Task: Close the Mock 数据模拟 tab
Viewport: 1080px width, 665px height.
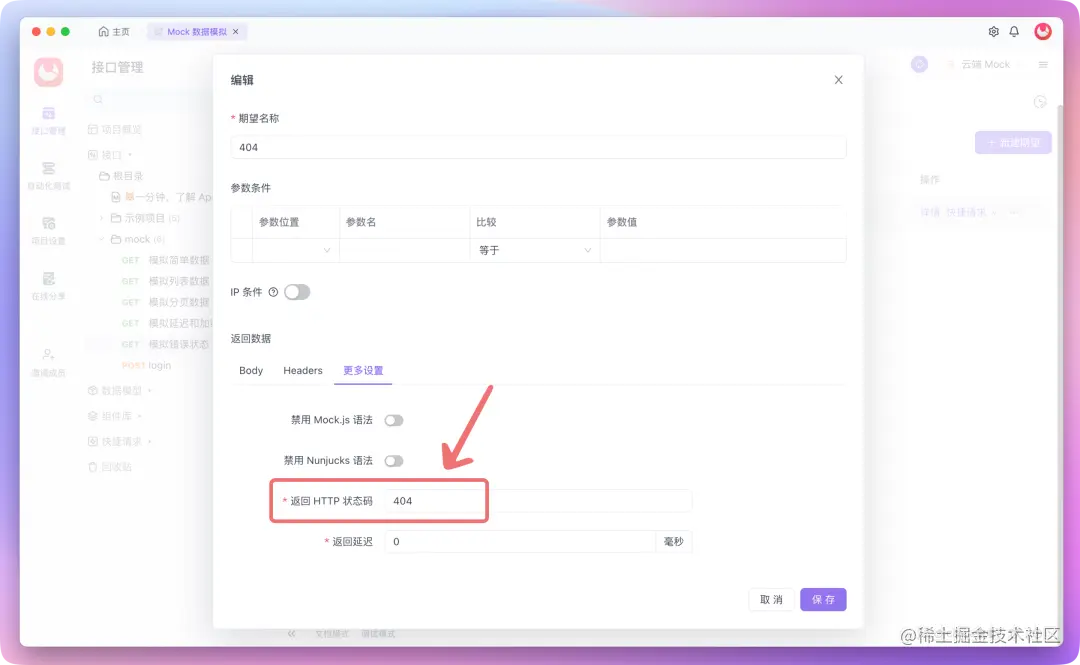Action: coord(236,32)
